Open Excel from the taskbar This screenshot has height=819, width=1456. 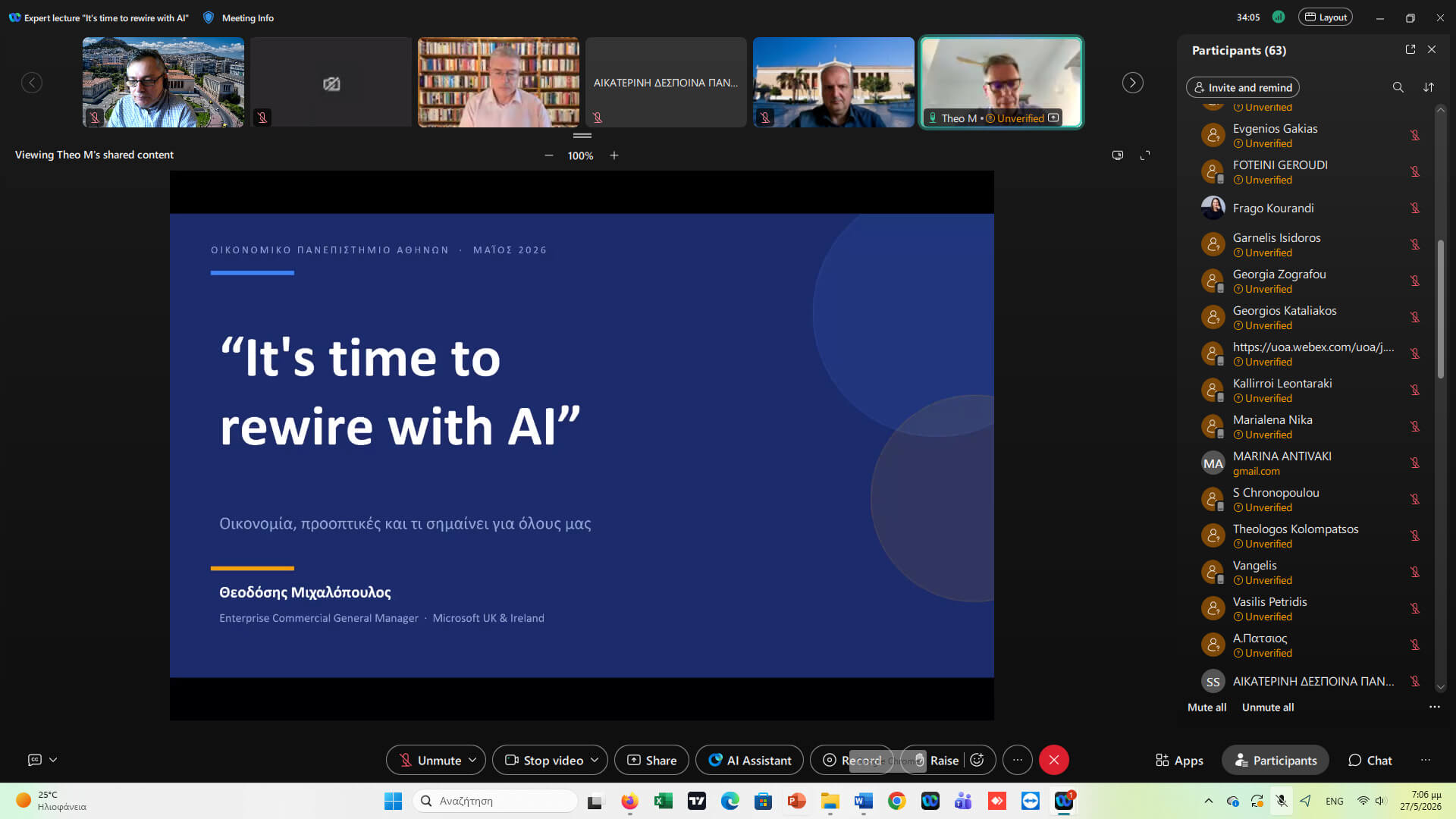pyautogui.click(x=664, y=801)
